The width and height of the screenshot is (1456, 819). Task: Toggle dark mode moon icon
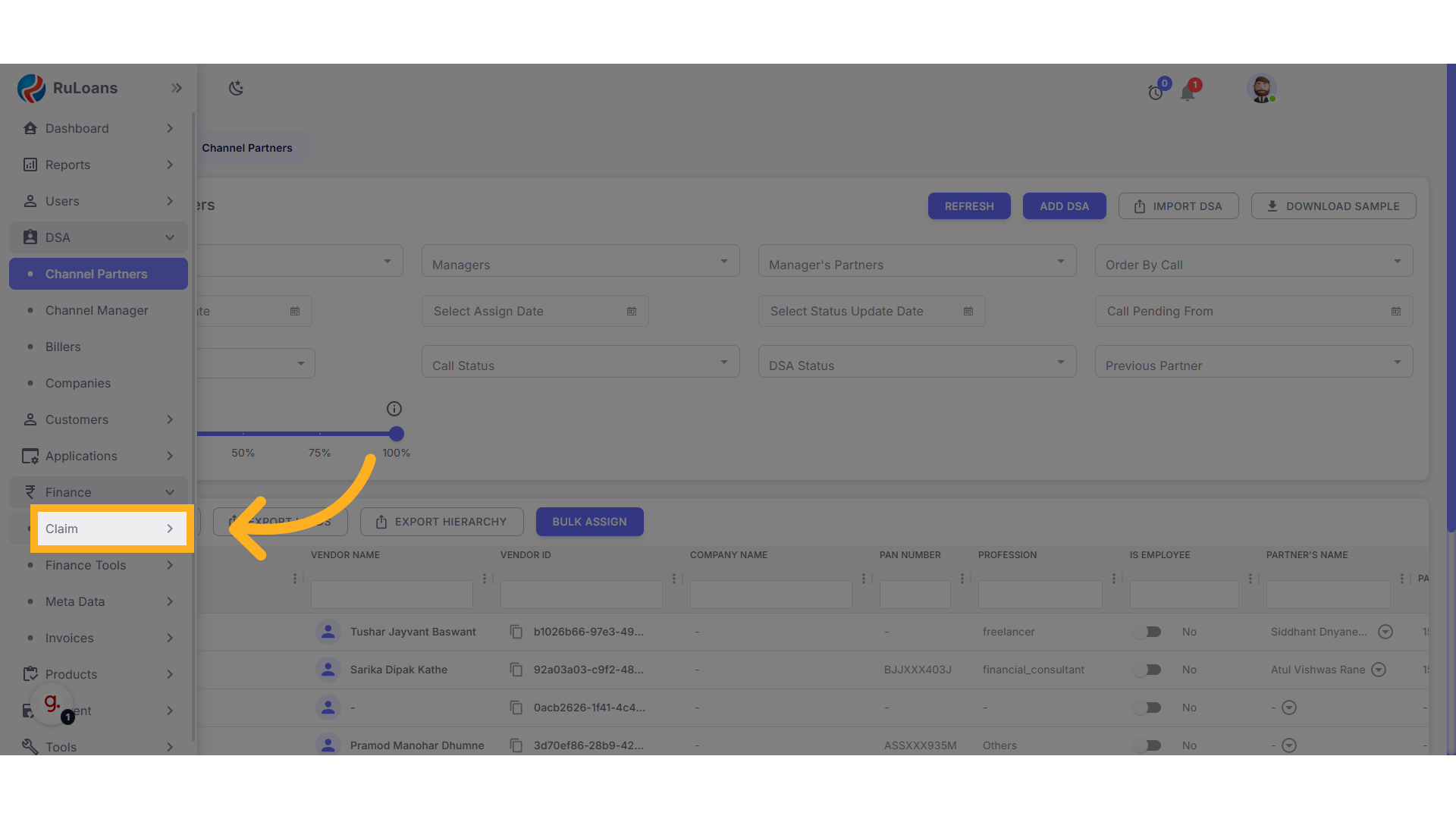(x=236, y=88)
